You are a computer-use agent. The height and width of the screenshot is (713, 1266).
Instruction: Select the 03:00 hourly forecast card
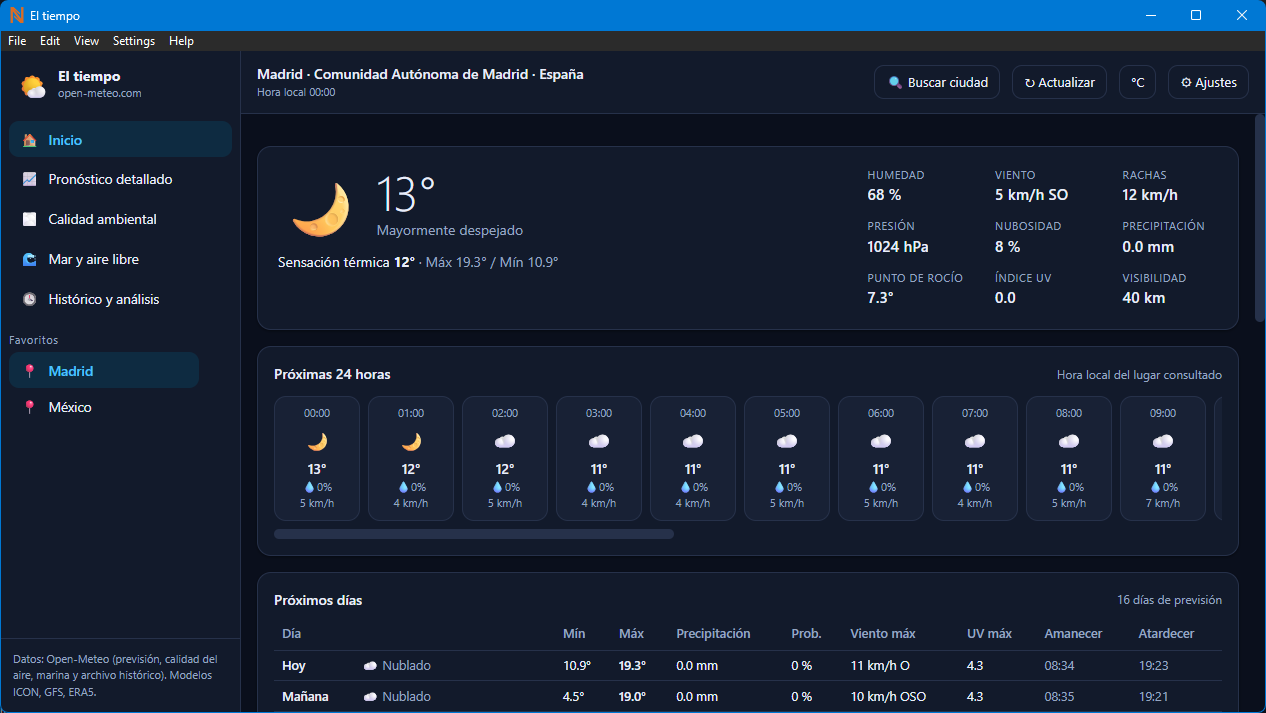(599, 458)
